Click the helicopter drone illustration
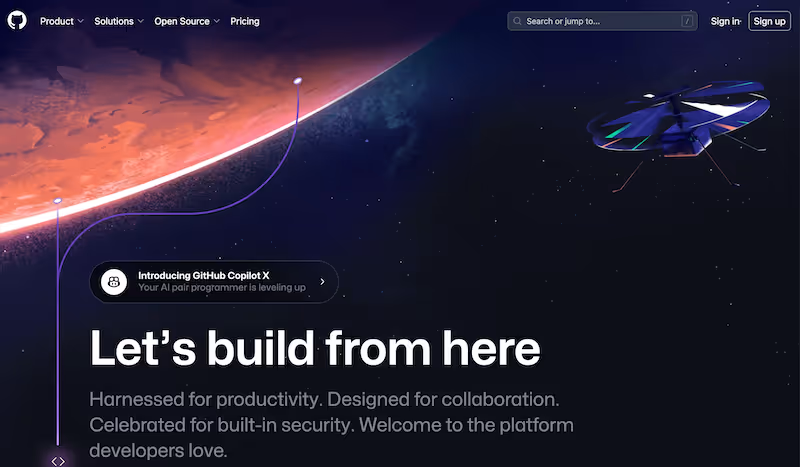 (679, 133)
